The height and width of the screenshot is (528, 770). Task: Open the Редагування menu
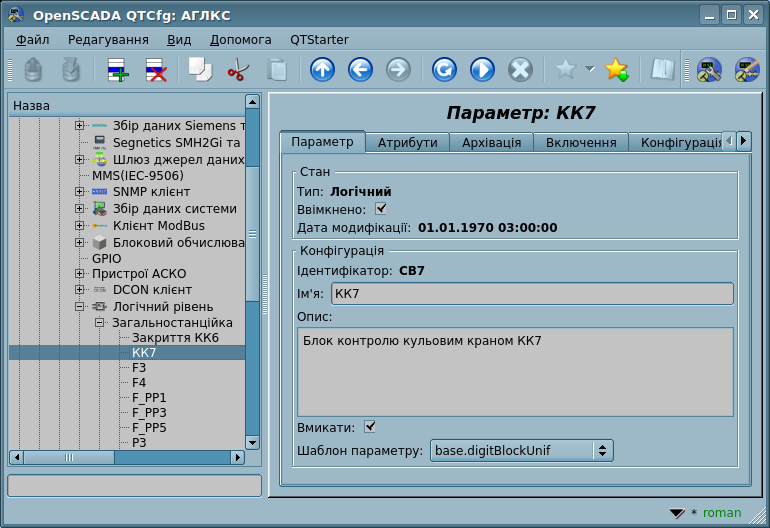point(108,39)
